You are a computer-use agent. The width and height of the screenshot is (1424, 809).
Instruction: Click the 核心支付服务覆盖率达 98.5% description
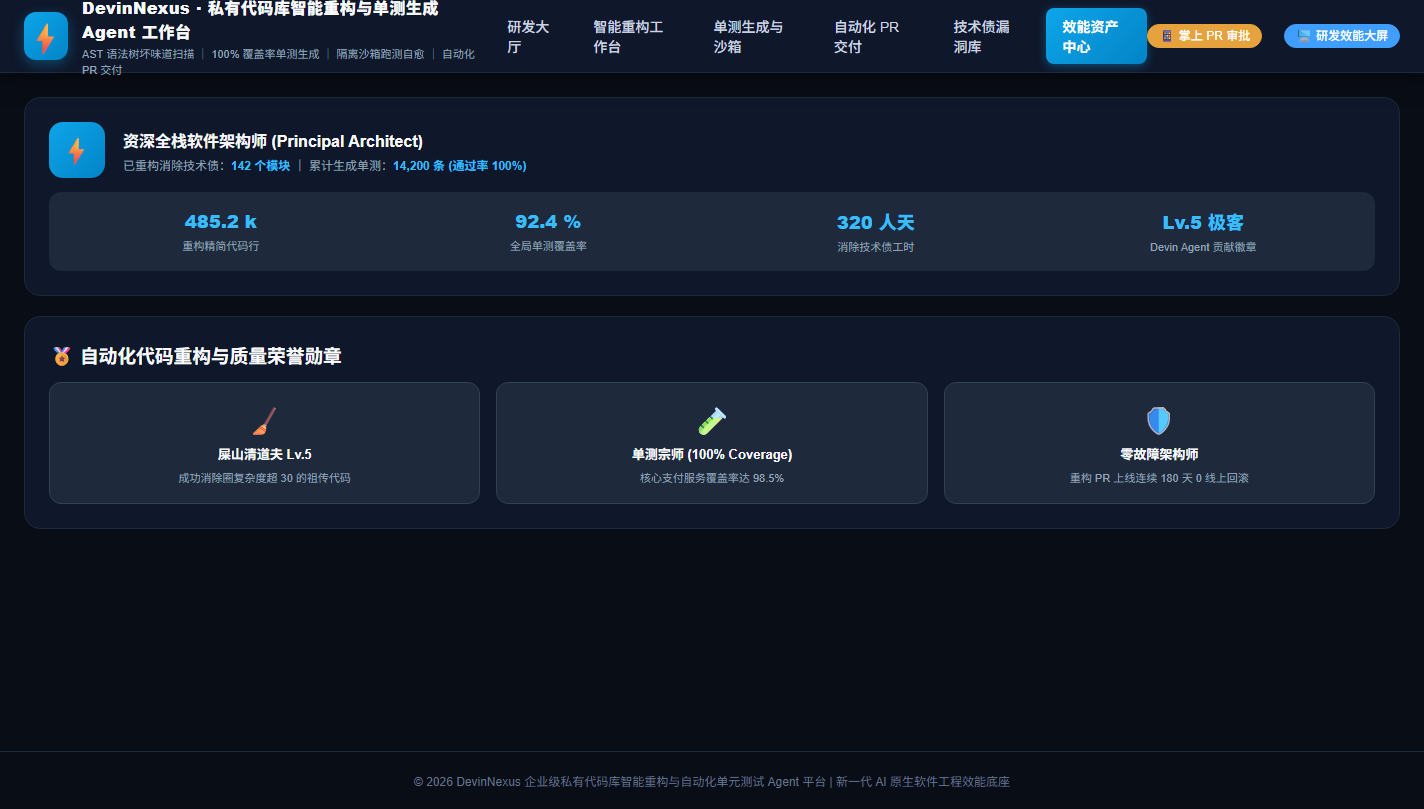712,478
